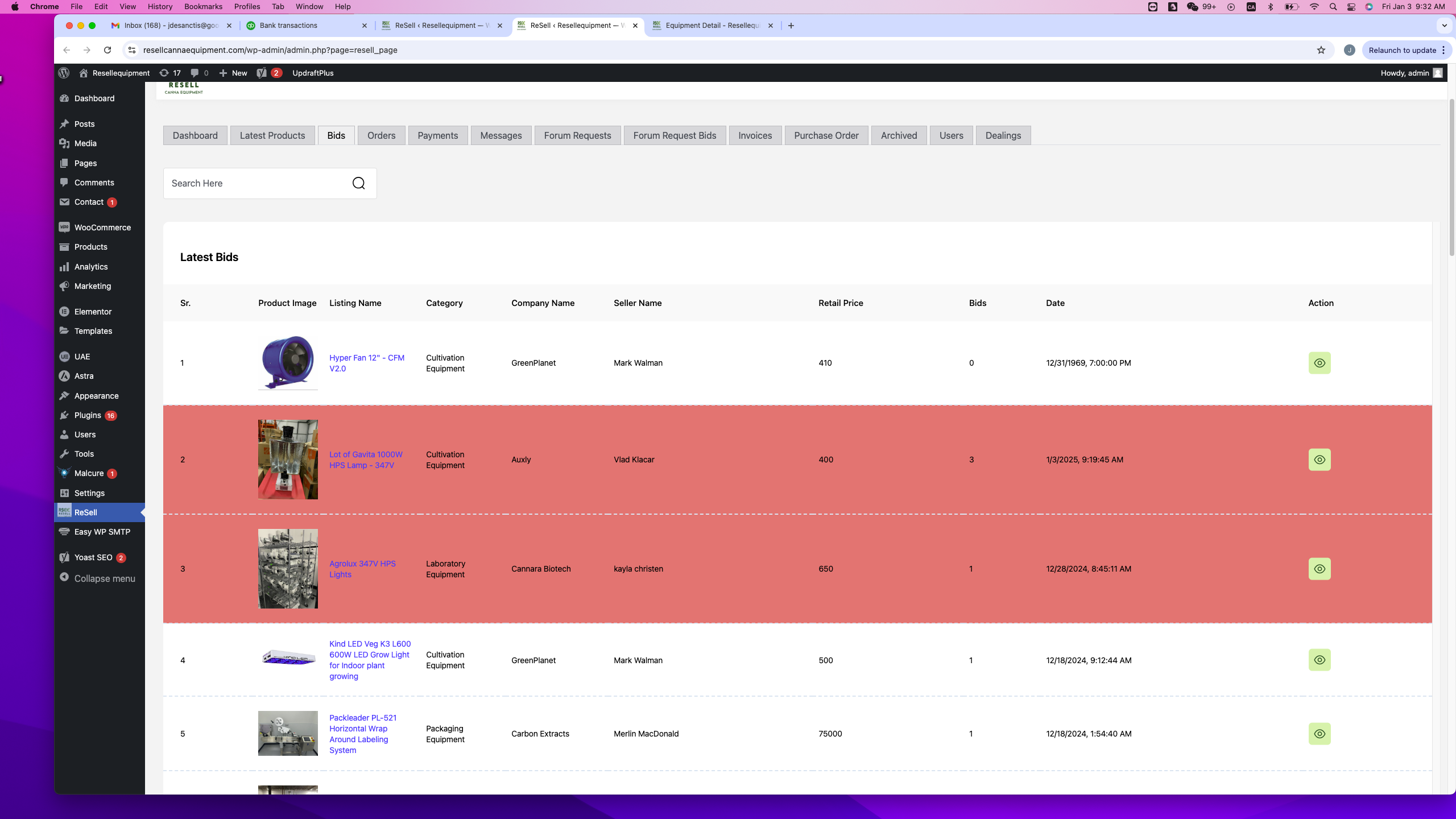Viewport: 1456px width, 819px height.
Task: Open Elementor in sidebar
Action: (100, 312)
